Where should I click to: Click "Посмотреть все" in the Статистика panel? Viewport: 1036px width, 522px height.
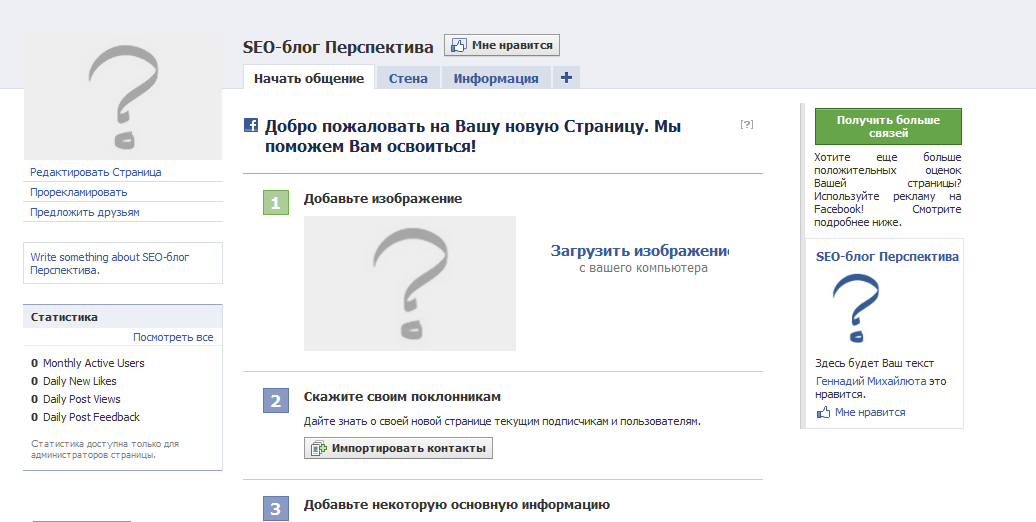pos(173,337)
